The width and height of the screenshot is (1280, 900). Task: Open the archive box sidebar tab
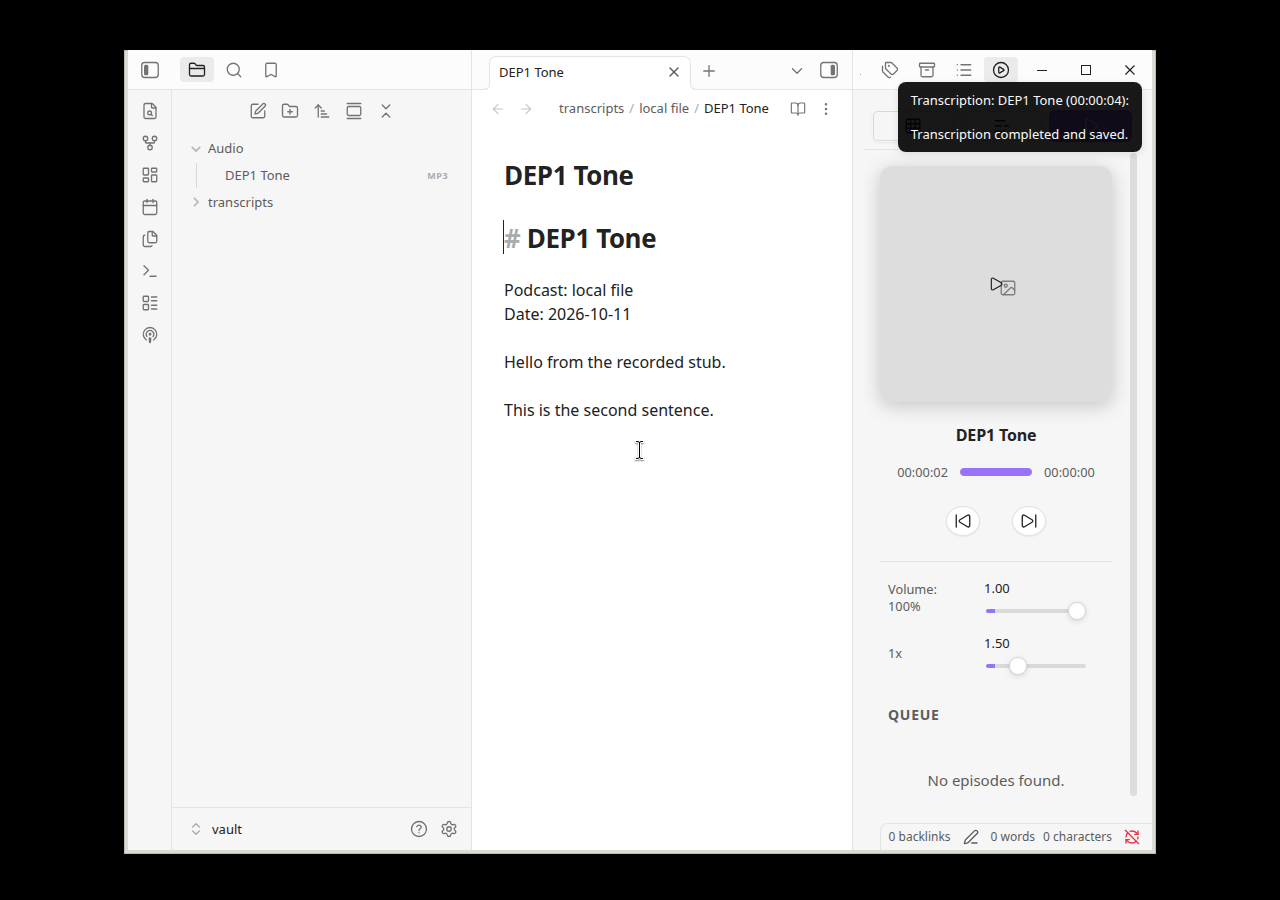tap(927, 70)
